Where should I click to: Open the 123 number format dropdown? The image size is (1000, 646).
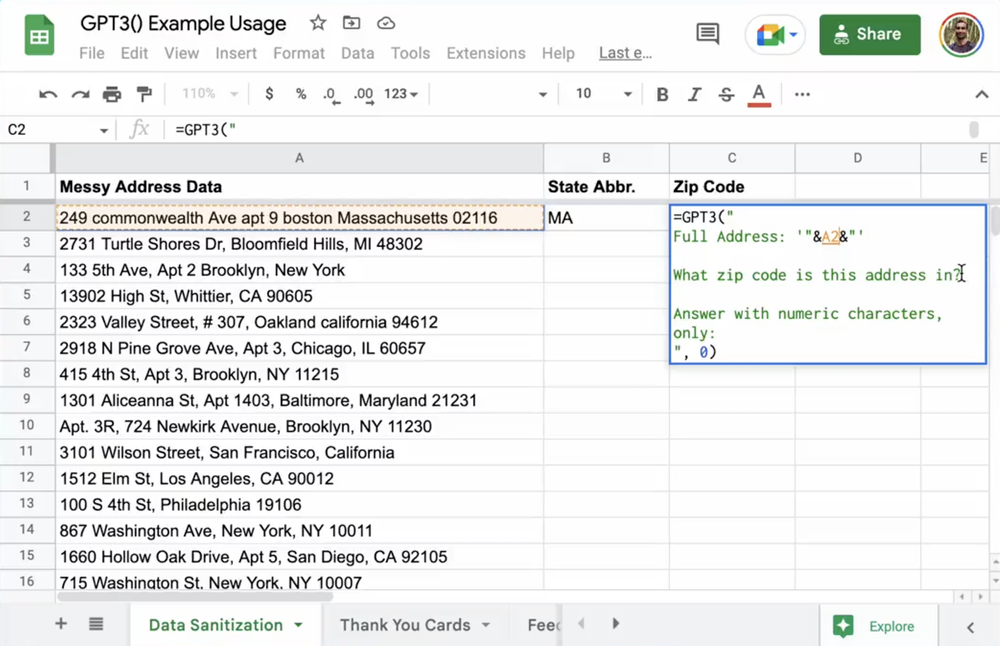pos(401,94)
